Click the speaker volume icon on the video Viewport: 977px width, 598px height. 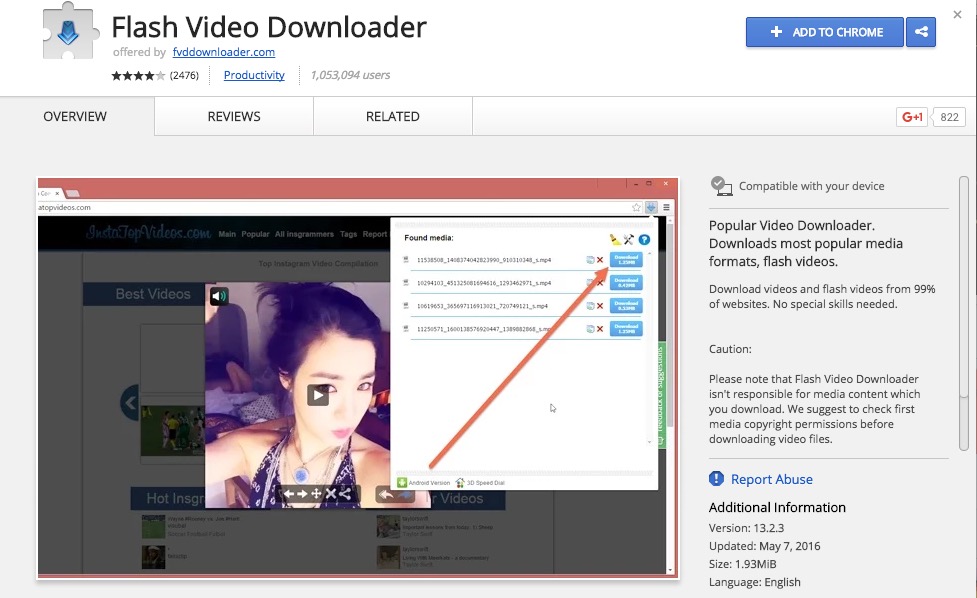coord(218,295)
